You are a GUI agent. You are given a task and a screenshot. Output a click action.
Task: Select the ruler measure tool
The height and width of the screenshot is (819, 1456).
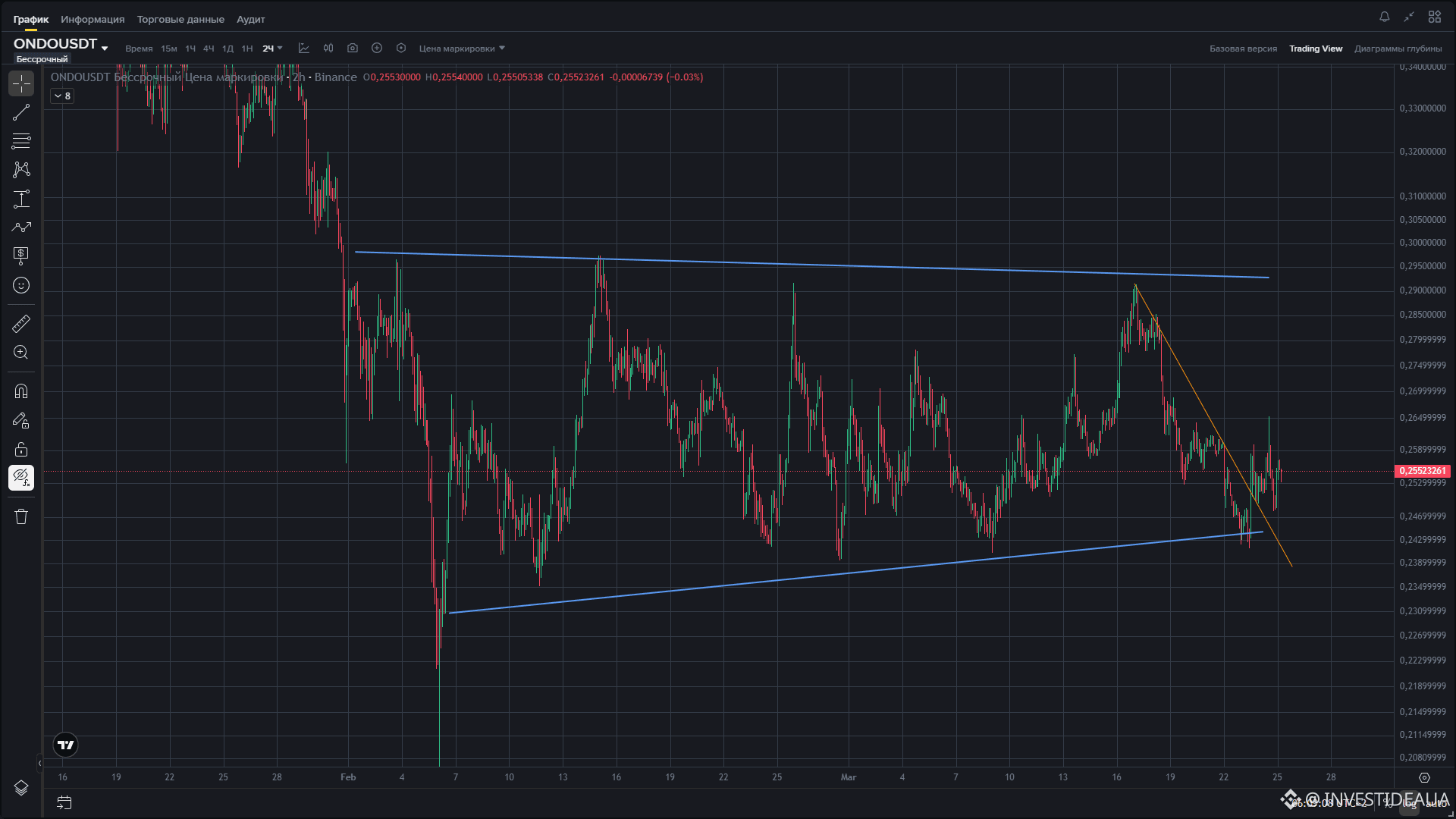click(21, 324)
